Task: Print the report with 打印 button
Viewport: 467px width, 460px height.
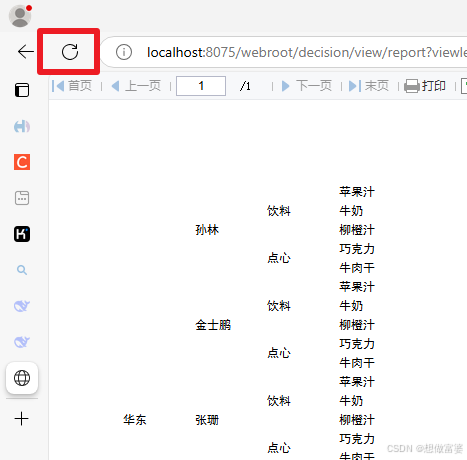Action: coord(425,86)
